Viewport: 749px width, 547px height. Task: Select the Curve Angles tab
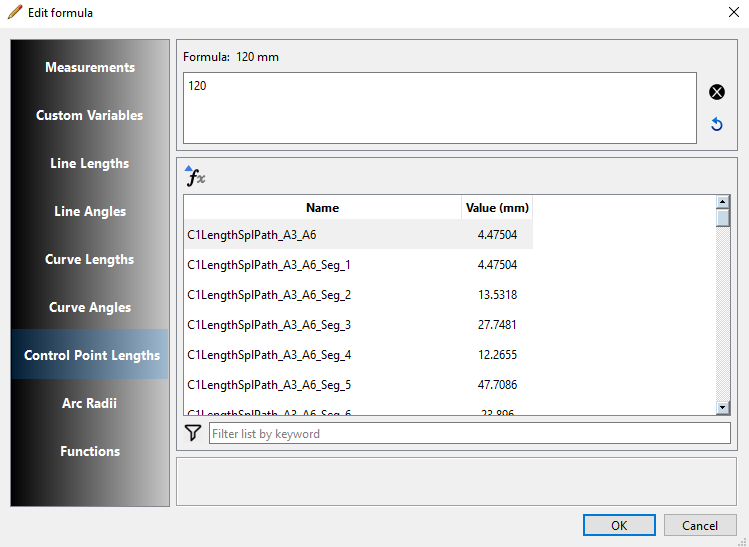(90, 307)
